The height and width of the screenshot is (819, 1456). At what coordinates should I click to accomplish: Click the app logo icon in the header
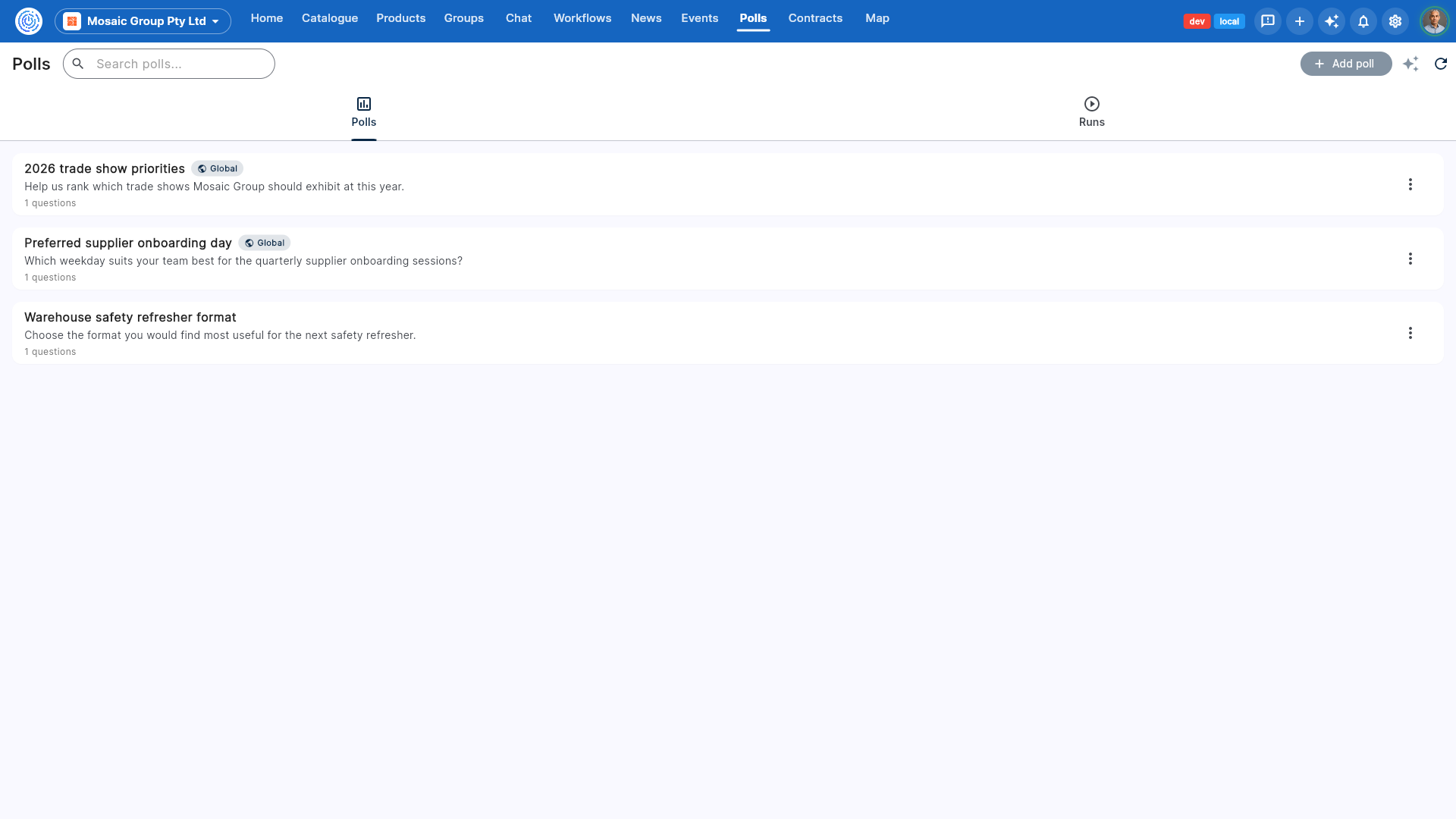29,21
